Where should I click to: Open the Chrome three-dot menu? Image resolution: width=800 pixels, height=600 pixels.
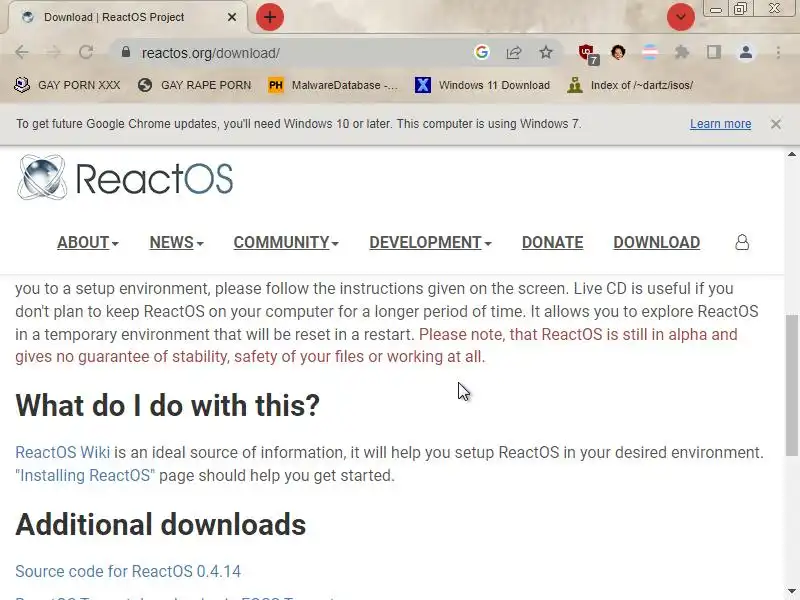click(778, 52)
